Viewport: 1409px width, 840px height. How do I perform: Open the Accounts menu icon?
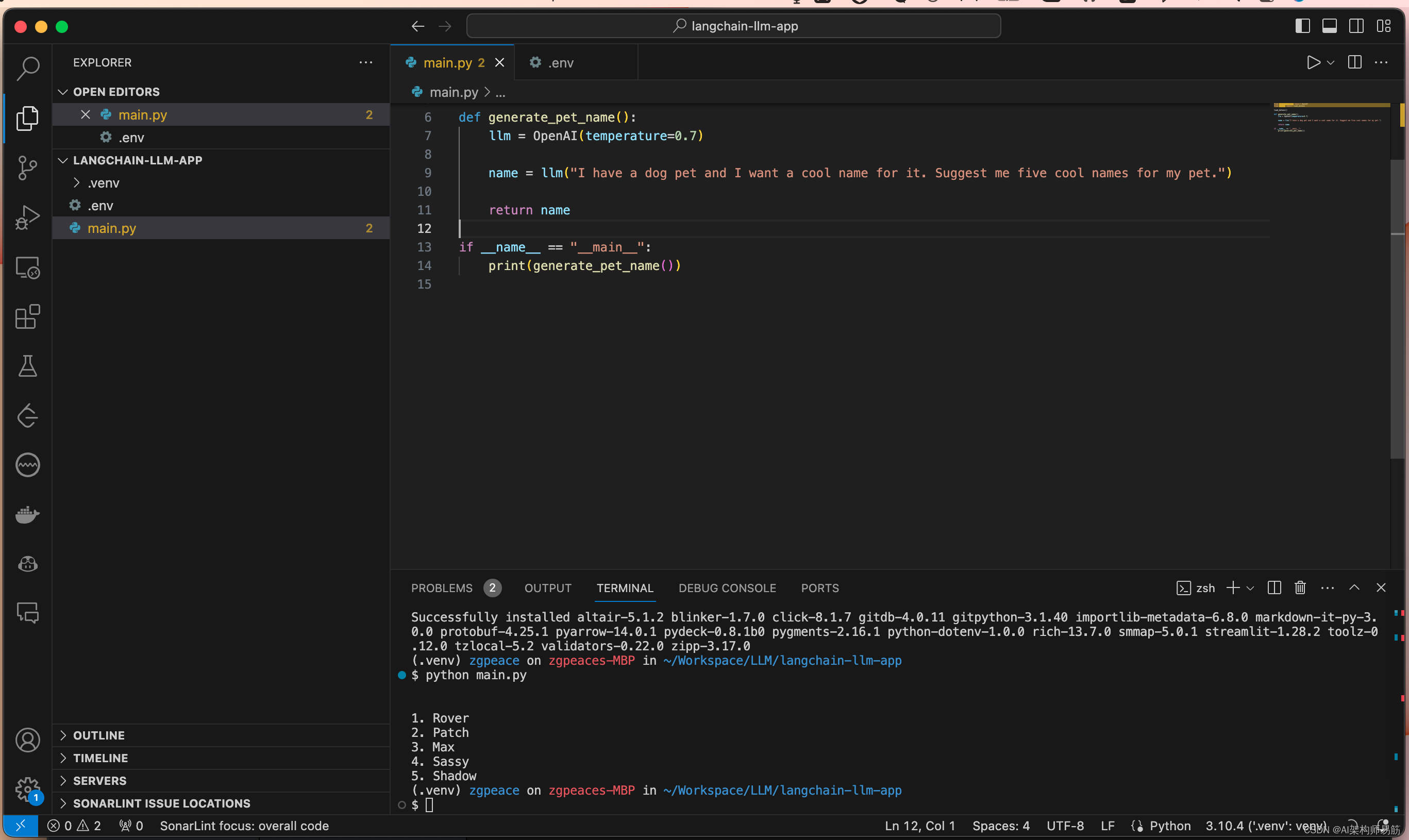coord(28,740)
